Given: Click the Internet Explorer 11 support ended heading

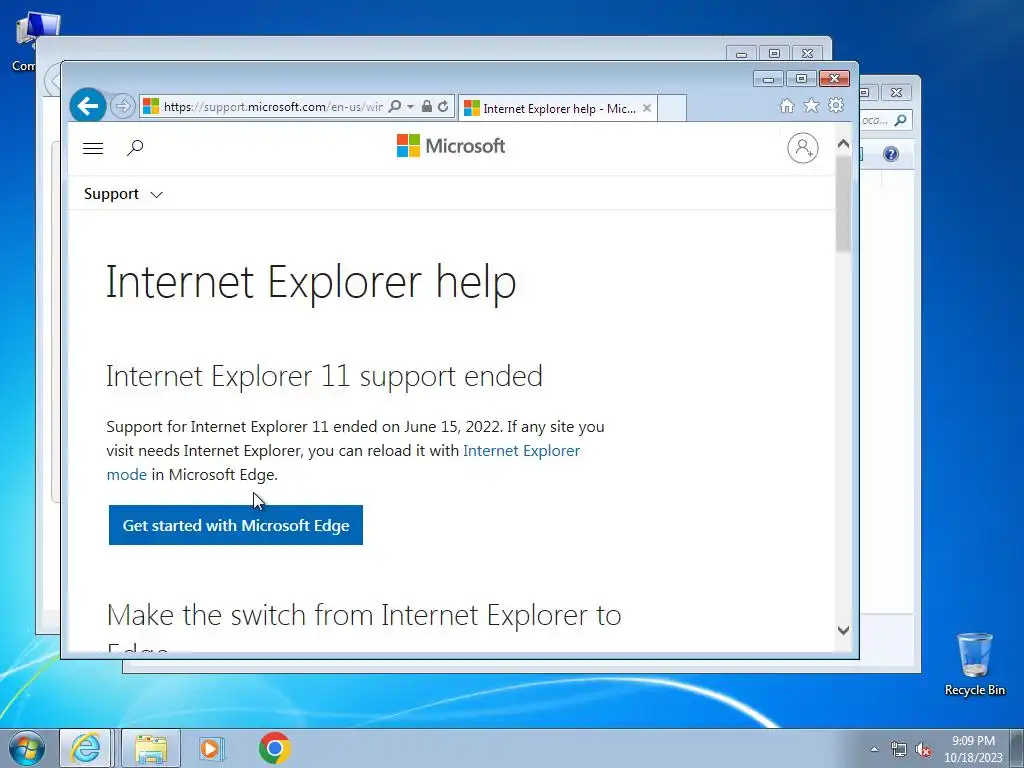Looking at the screenshot, I should coord(324,376).
